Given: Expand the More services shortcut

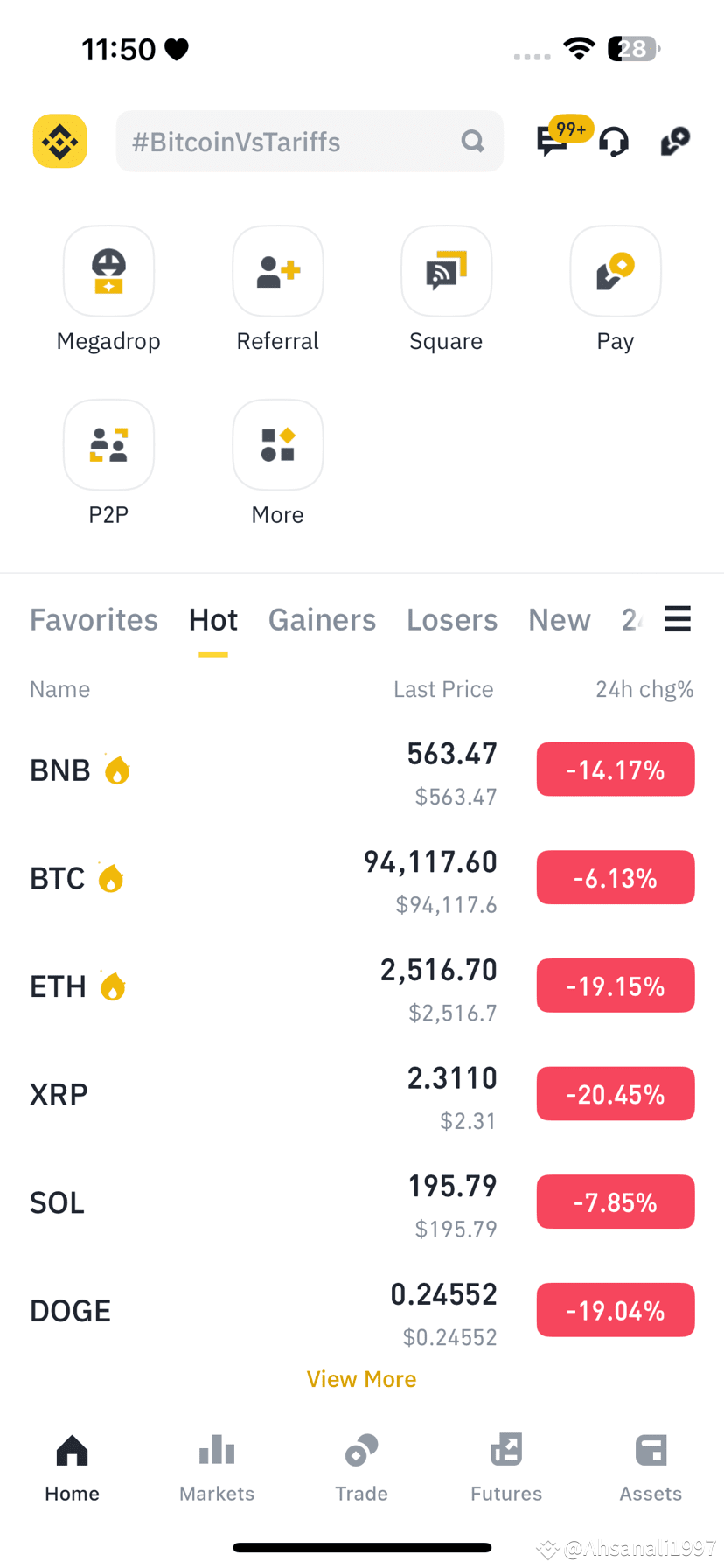Looking at the screenshot, I should pos(278,445).
